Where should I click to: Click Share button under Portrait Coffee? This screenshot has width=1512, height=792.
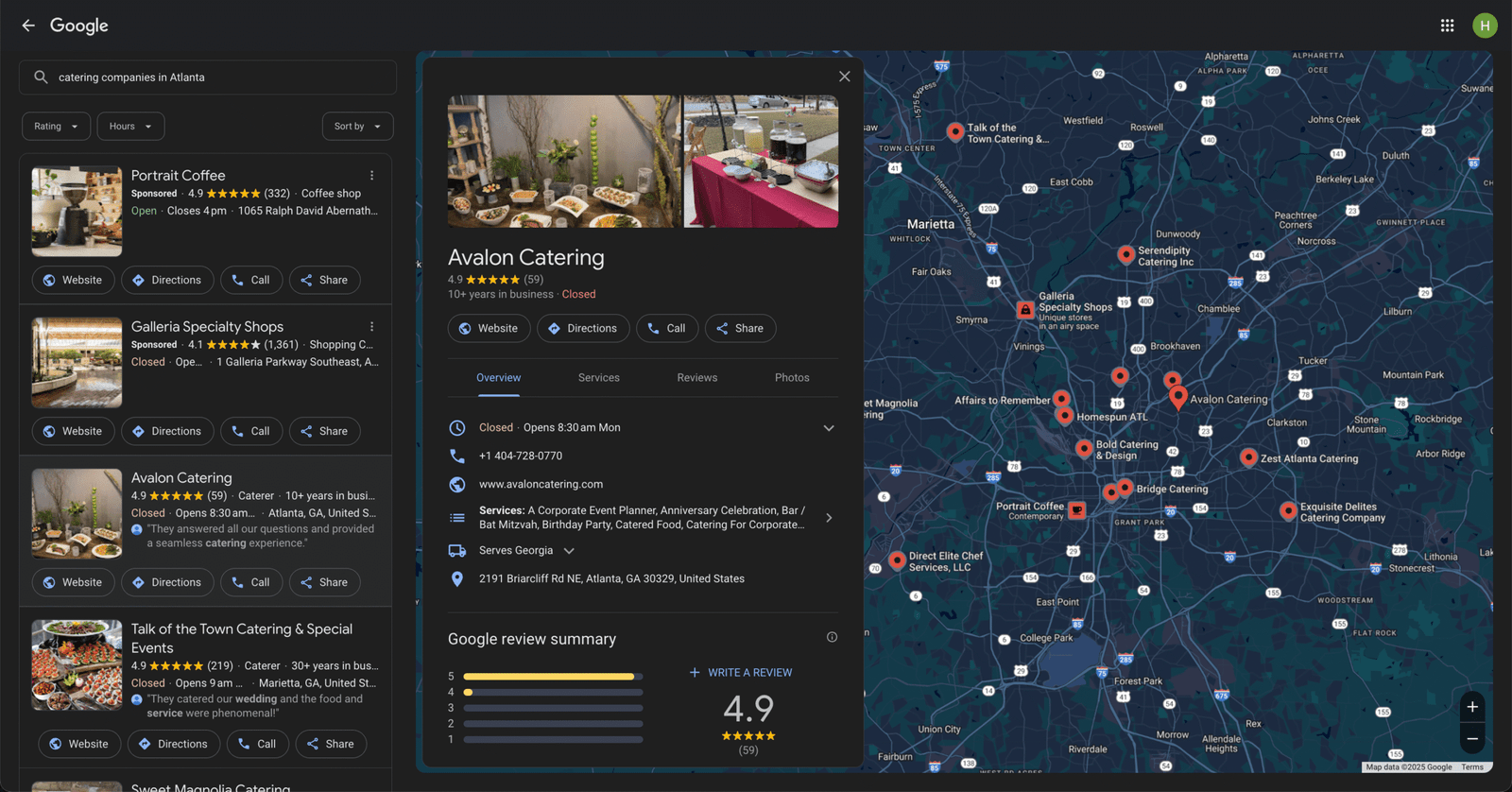coord(324,281)
